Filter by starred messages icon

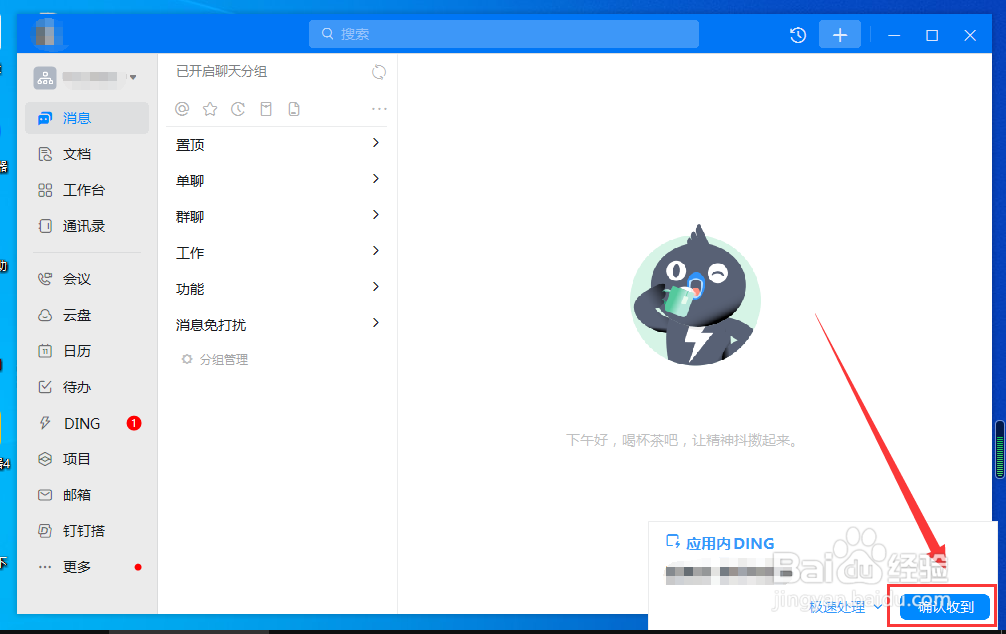210,109
